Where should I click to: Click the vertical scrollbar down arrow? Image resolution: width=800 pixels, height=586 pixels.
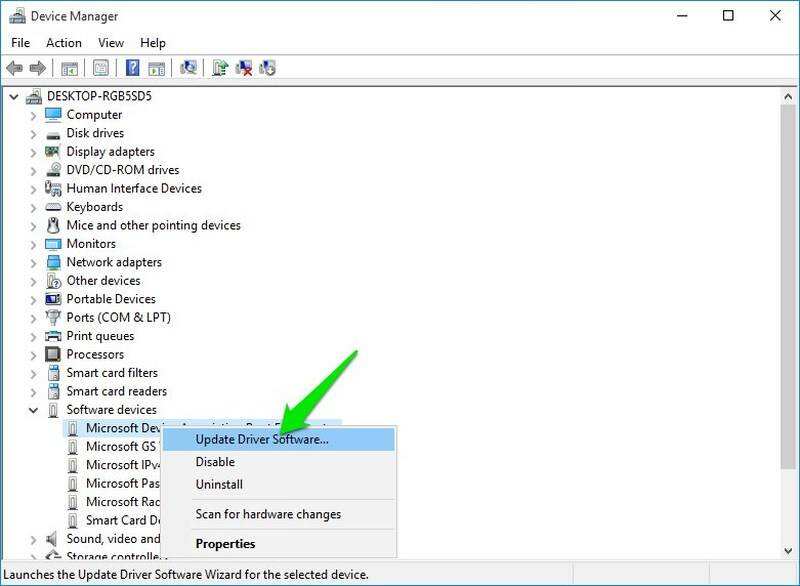click(789, 551)
